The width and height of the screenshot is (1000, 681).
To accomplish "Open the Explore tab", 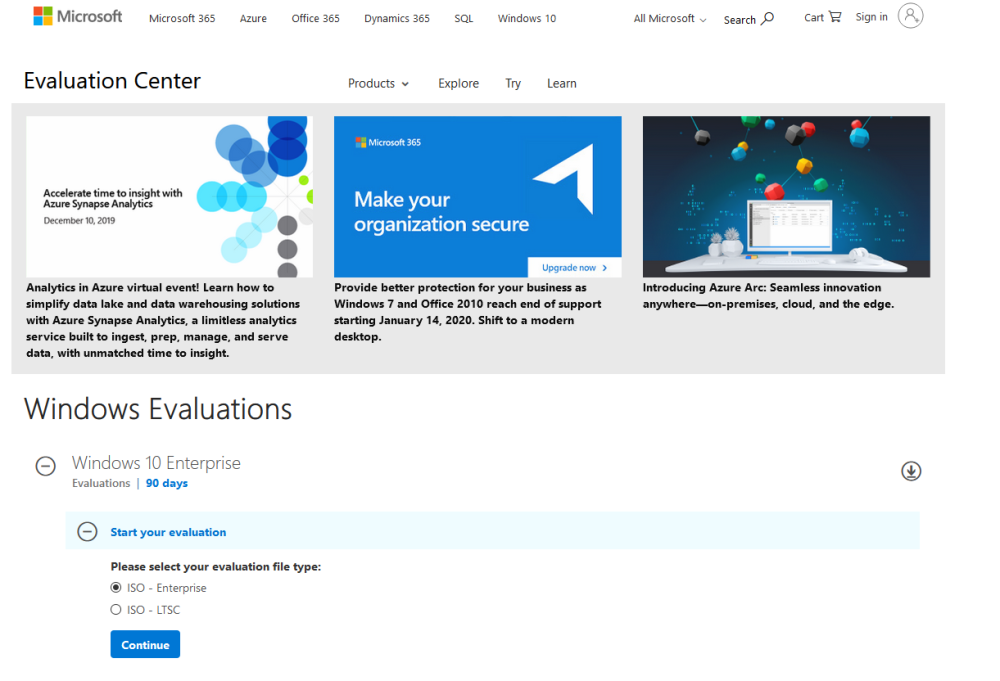I will click(459, 84).
